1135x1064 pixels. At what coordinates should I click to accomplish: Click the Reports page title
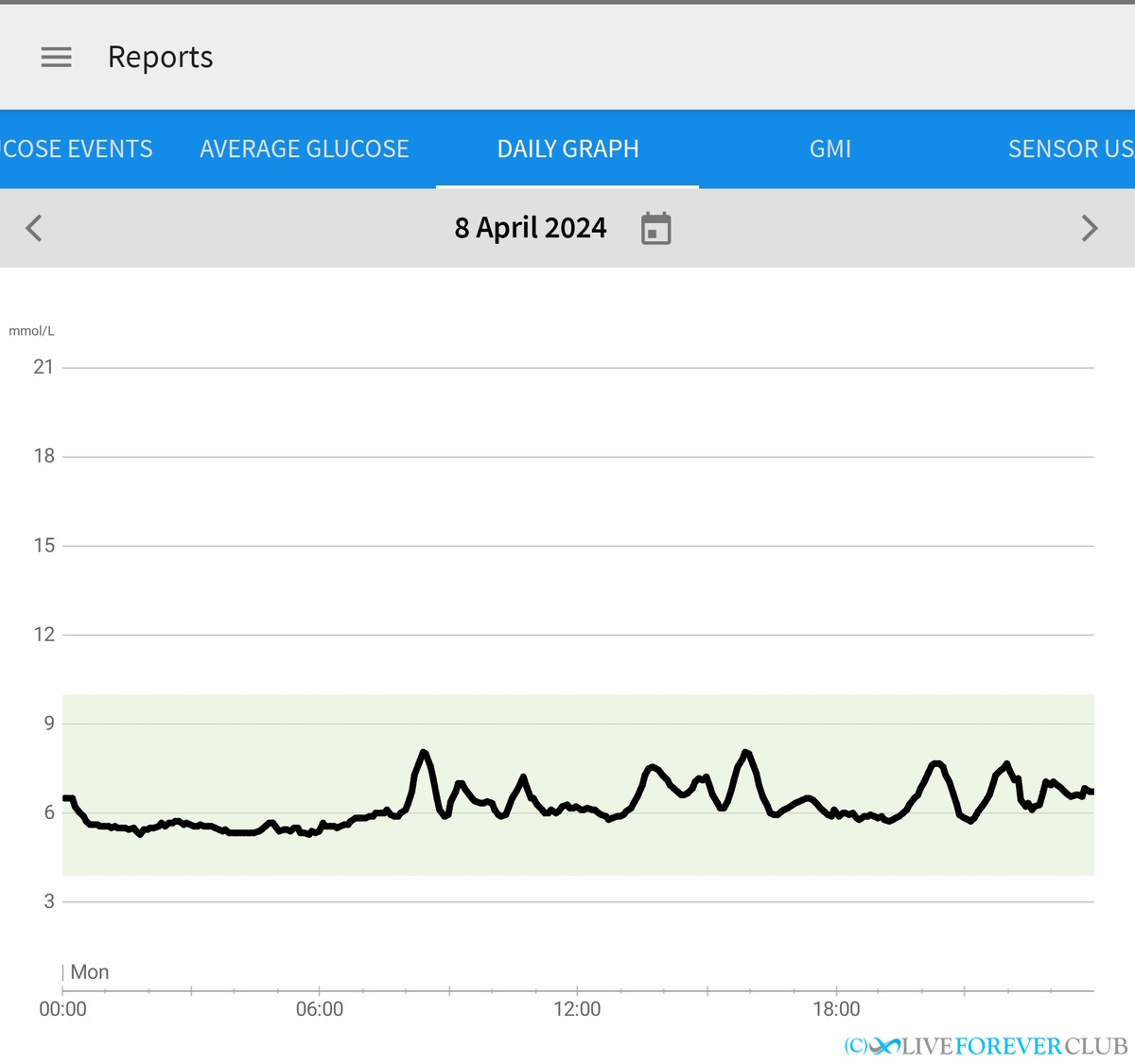161,58
